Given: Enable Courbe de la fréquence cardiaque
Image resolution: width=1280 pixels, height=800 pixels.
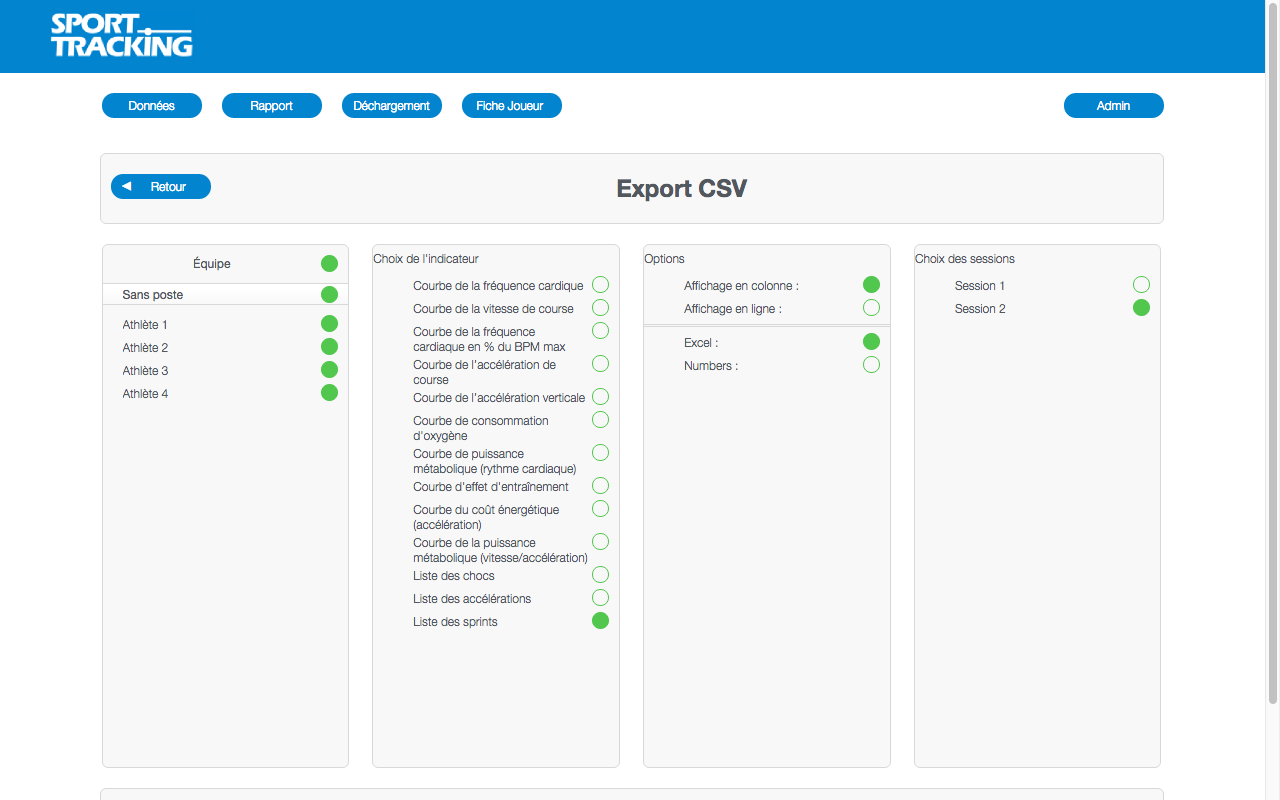Looking at the screenshot, I should tap(600, 285).
